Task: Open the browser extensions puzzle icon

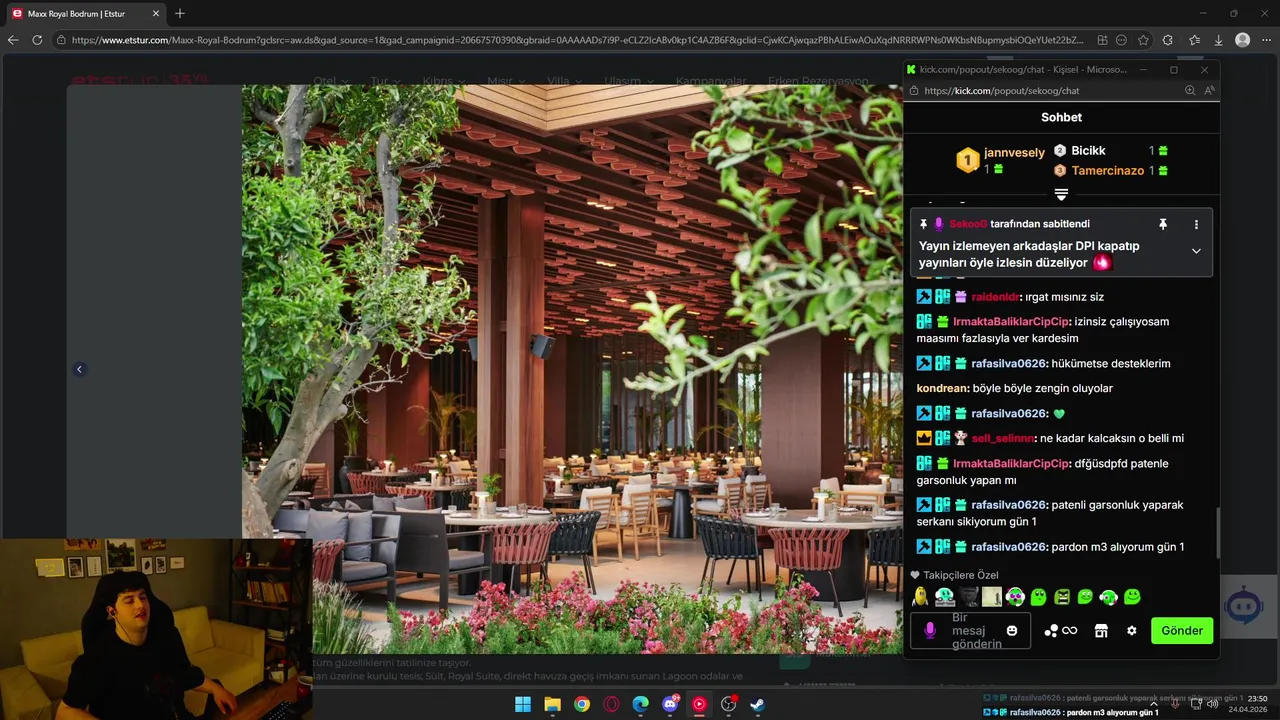Action: 1168,40
